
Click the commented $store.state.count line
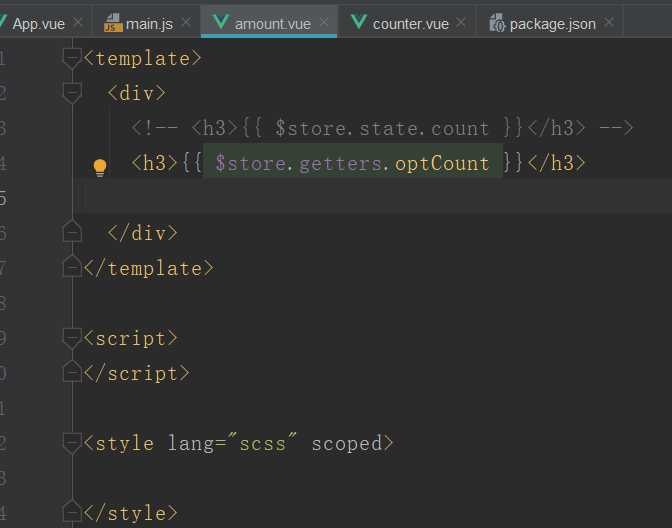click(382, 128)
